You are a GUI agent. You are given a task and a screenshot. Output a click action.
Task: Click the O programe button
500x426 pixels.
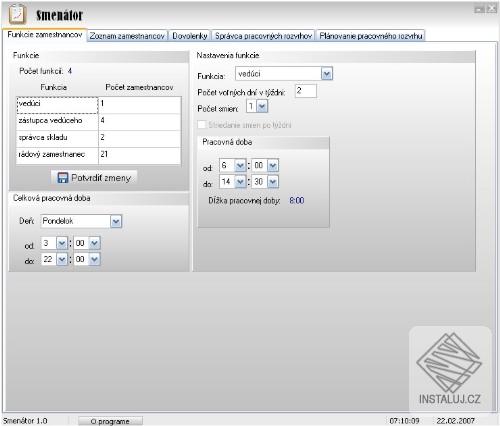click(110, 421)
